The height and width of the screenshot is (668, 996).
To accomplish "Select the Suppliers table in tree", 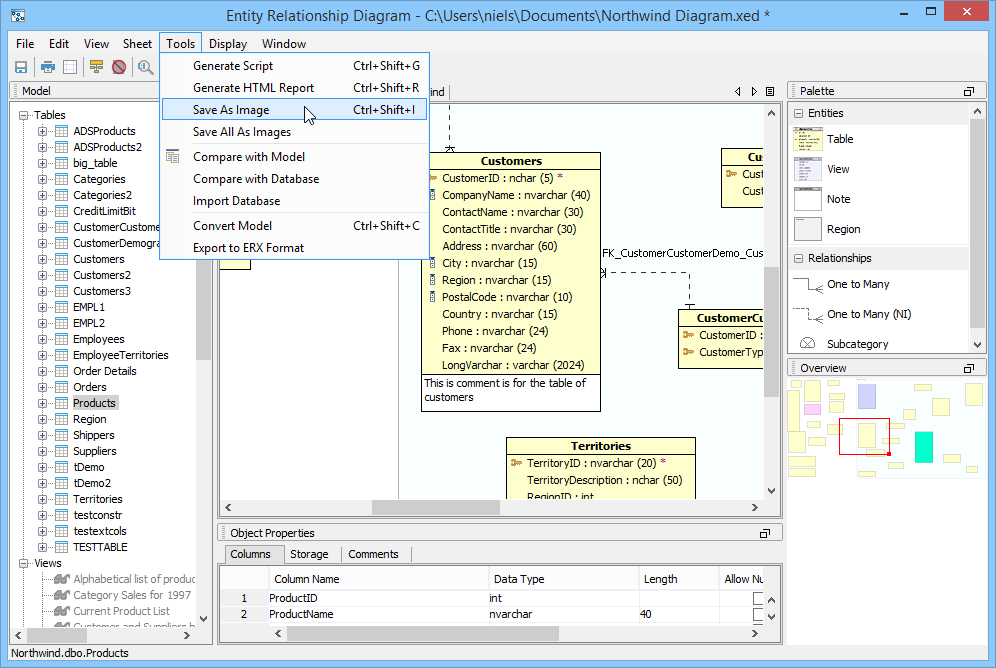I will 95,451.
